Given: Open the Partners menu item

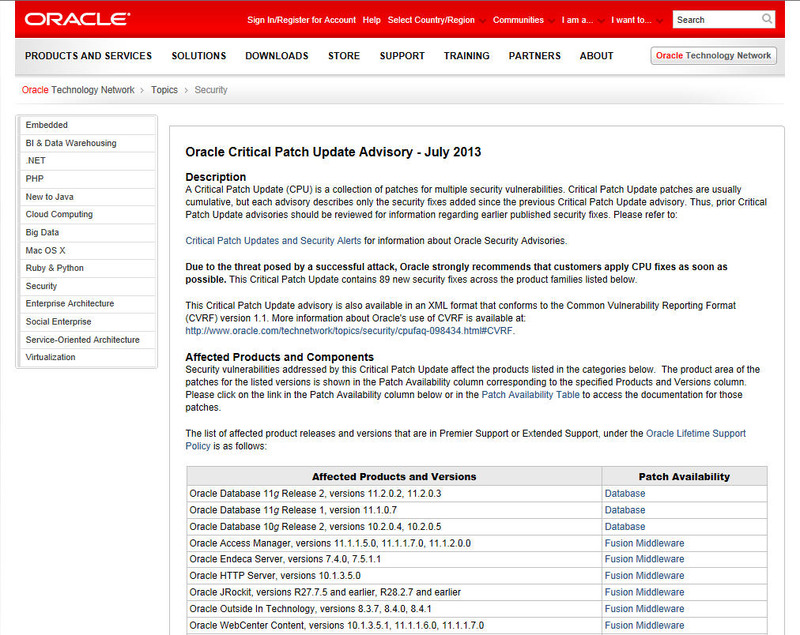Looking at the screenshot, I should 534,56.
